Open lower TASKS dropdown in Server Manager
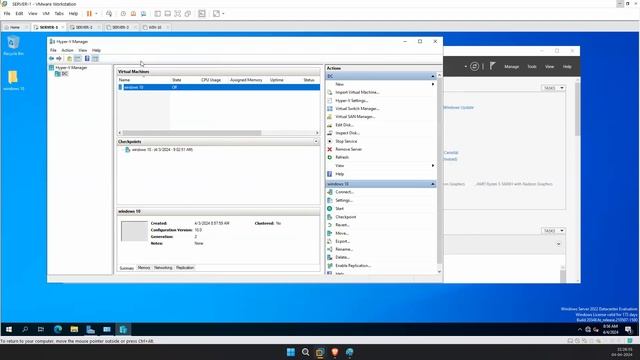This screenshot has height=360, width=640. [x=553, y=231]
